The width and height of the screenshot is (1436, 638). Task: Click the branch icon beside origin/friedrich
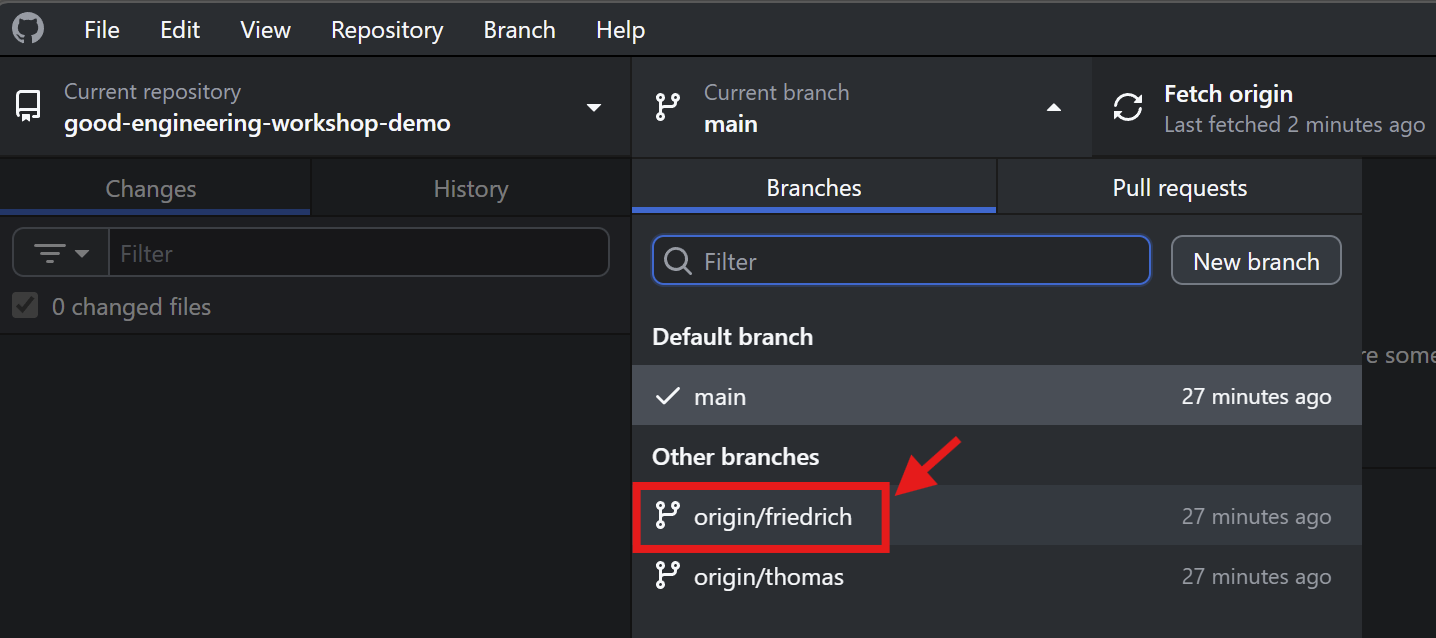click(x=667, y=516)
